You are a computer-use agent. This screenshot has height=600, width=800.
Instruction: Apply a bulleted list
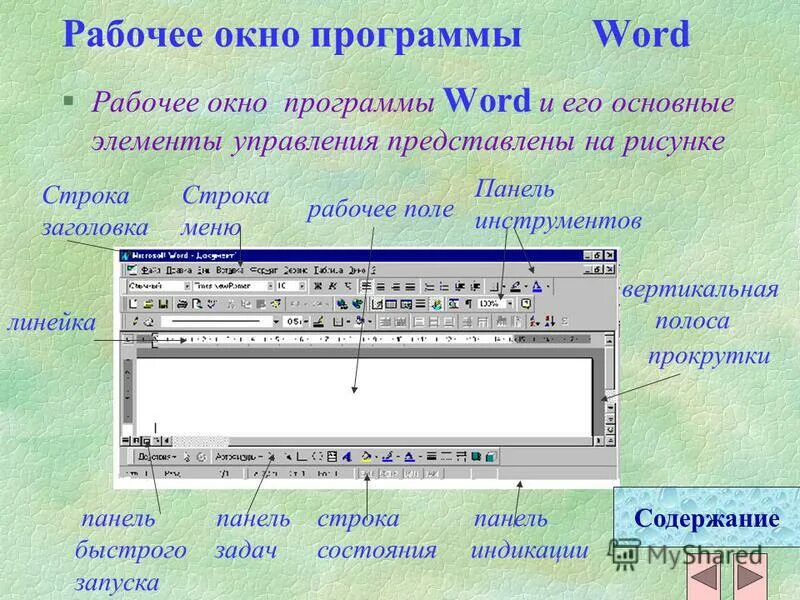(444, 287)
